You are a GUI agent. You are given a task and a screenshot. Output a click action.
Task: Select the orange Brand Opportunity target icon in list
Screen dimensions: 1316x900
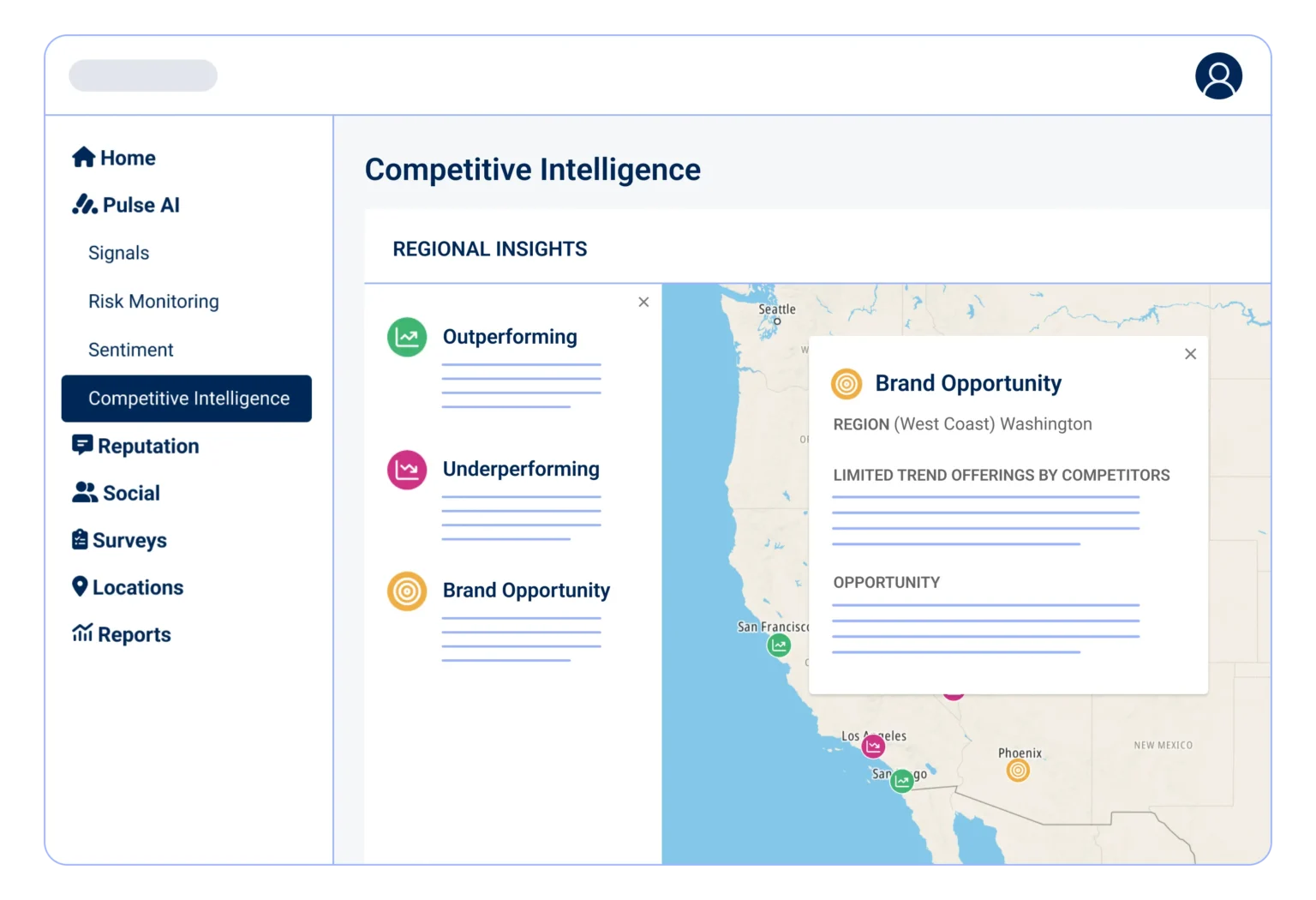coord(407,591)
